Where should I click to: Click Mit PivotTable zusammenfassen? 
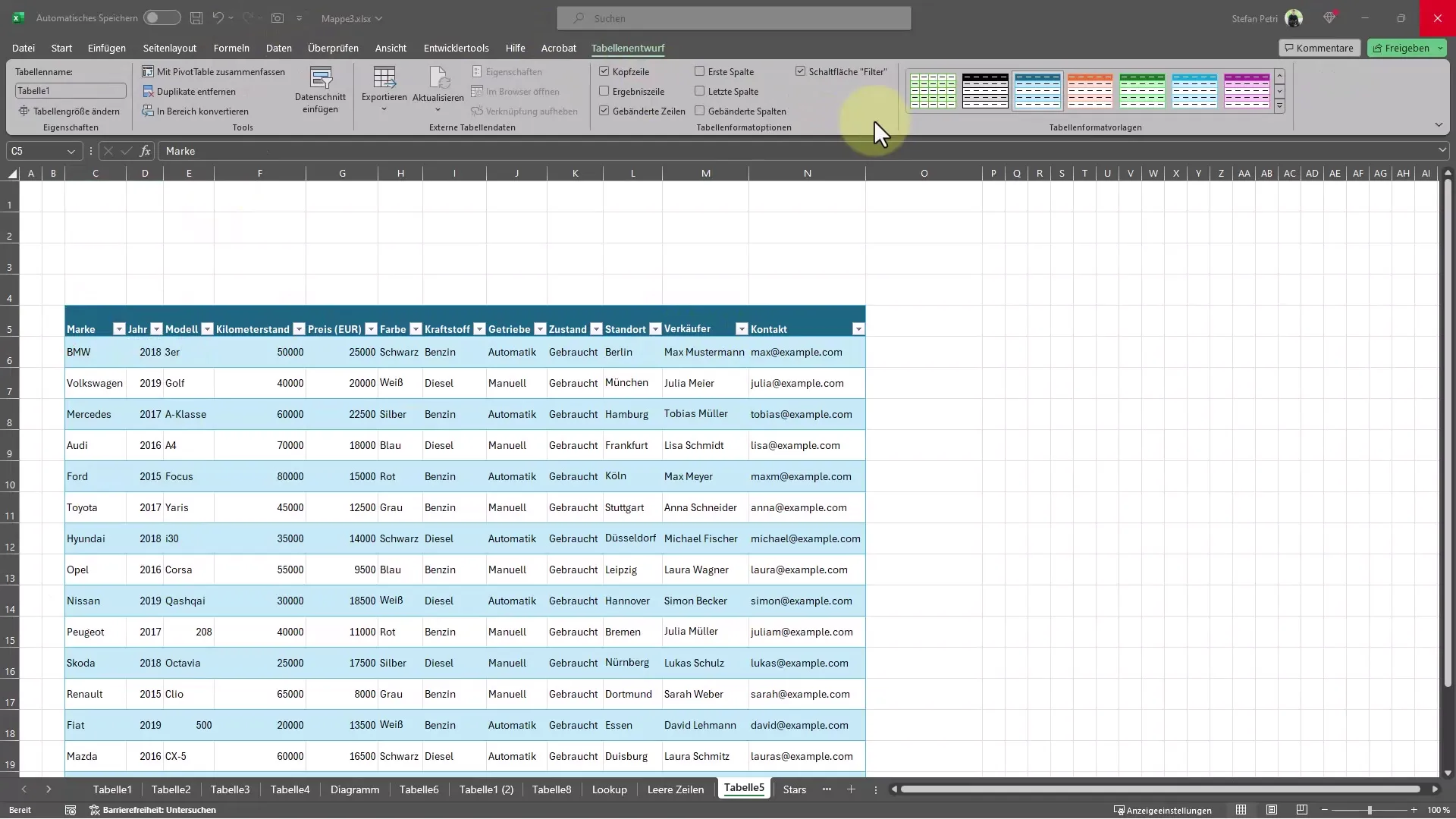pos(214,72)
